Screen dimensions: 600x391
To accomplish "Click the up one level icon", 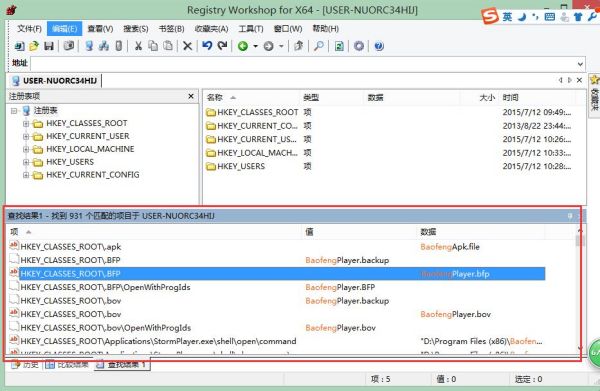I will [298, 46].
